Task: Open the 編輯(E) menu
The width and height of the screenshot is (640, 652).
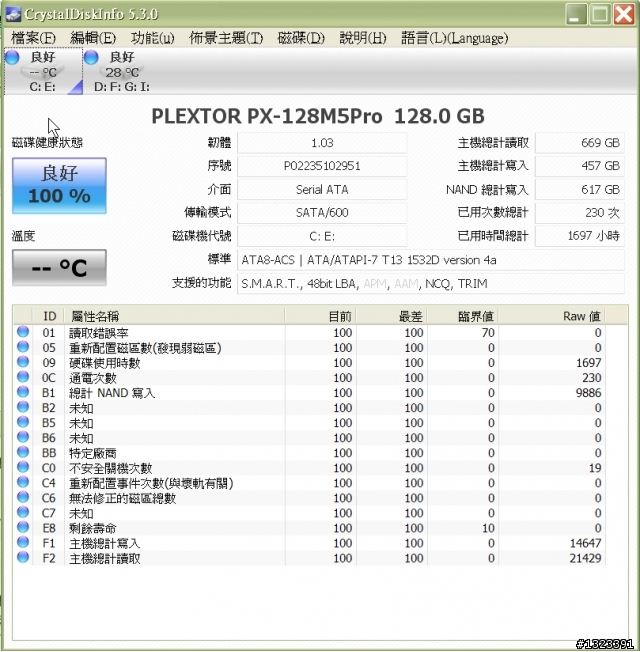Action: (93, 38)
